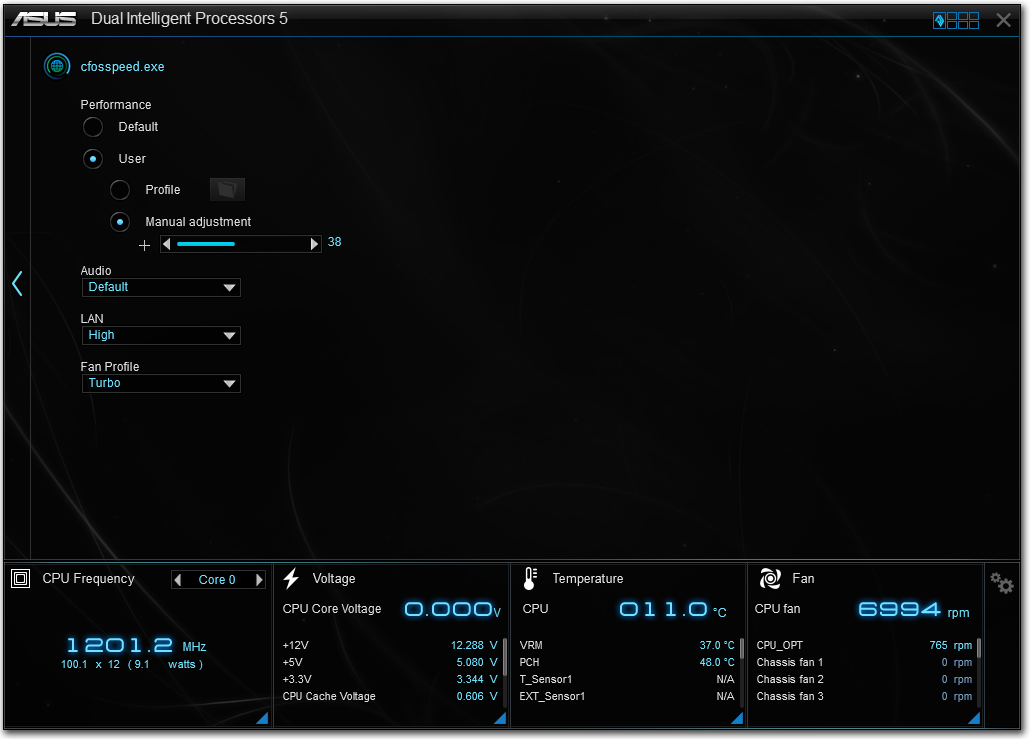Click the PCH temperature 48.0 °C
Image resolution: width=1031 pixels, height=739 pixels.
[717, 662]
